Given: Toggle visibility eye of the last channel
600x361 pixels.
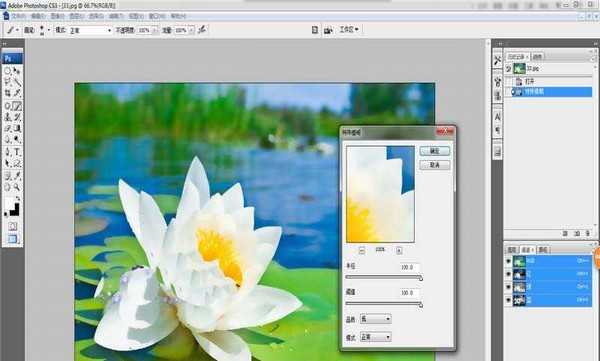Looking at the screenshot, I should pos(508,301).
